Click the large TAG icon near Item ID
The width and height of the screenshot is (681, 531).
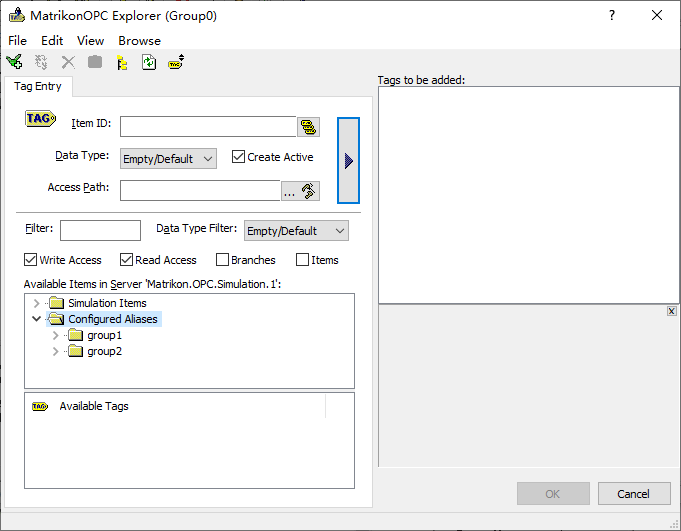40,119
